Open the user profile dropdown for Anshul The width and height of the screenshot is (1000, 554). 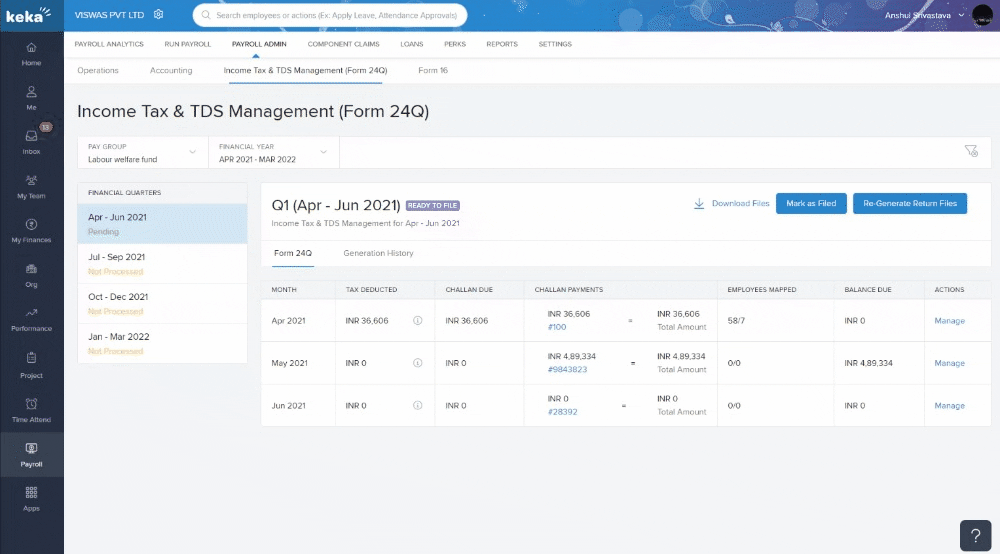962,15
